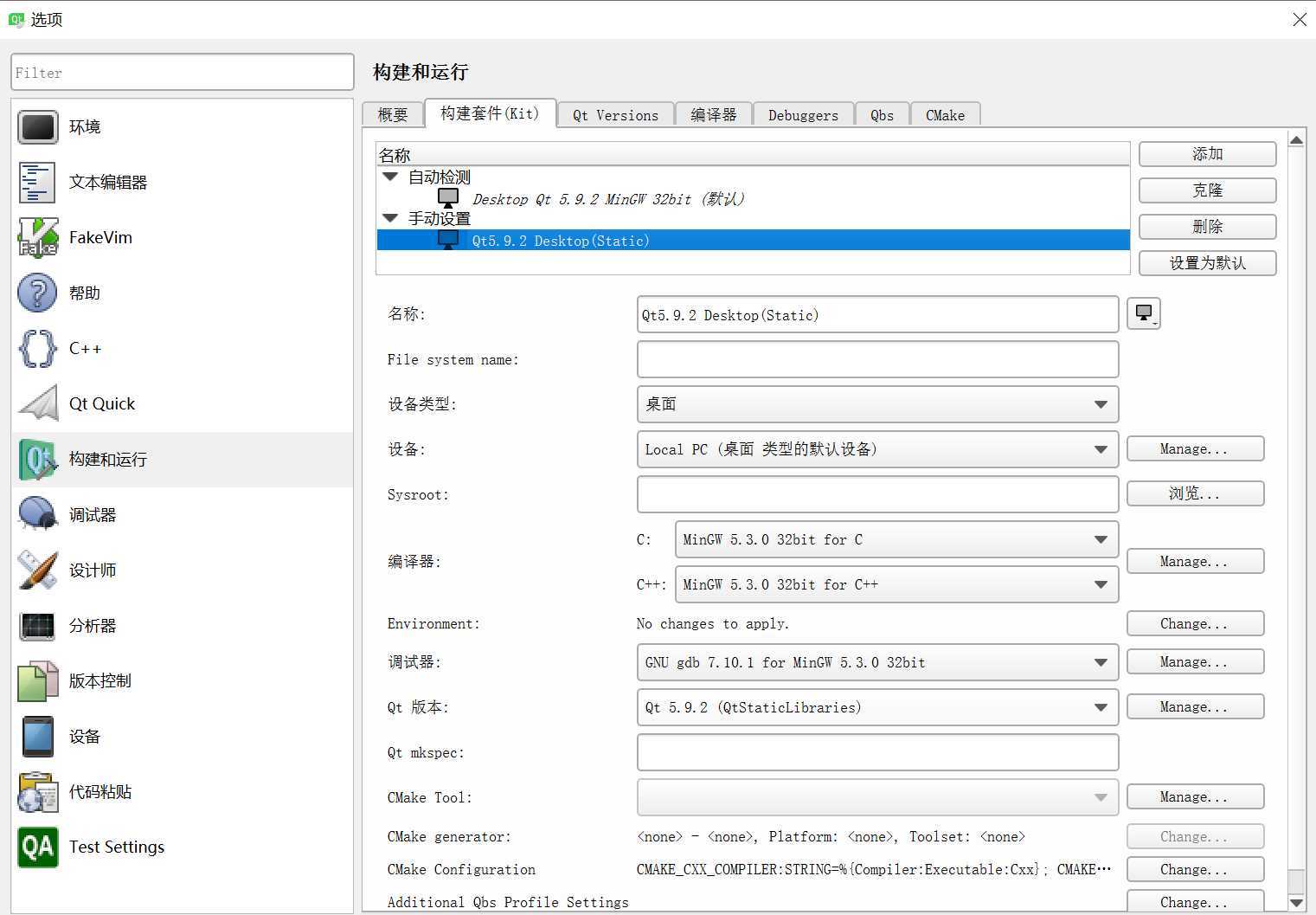Click the Filter search field

pos(183,72)
